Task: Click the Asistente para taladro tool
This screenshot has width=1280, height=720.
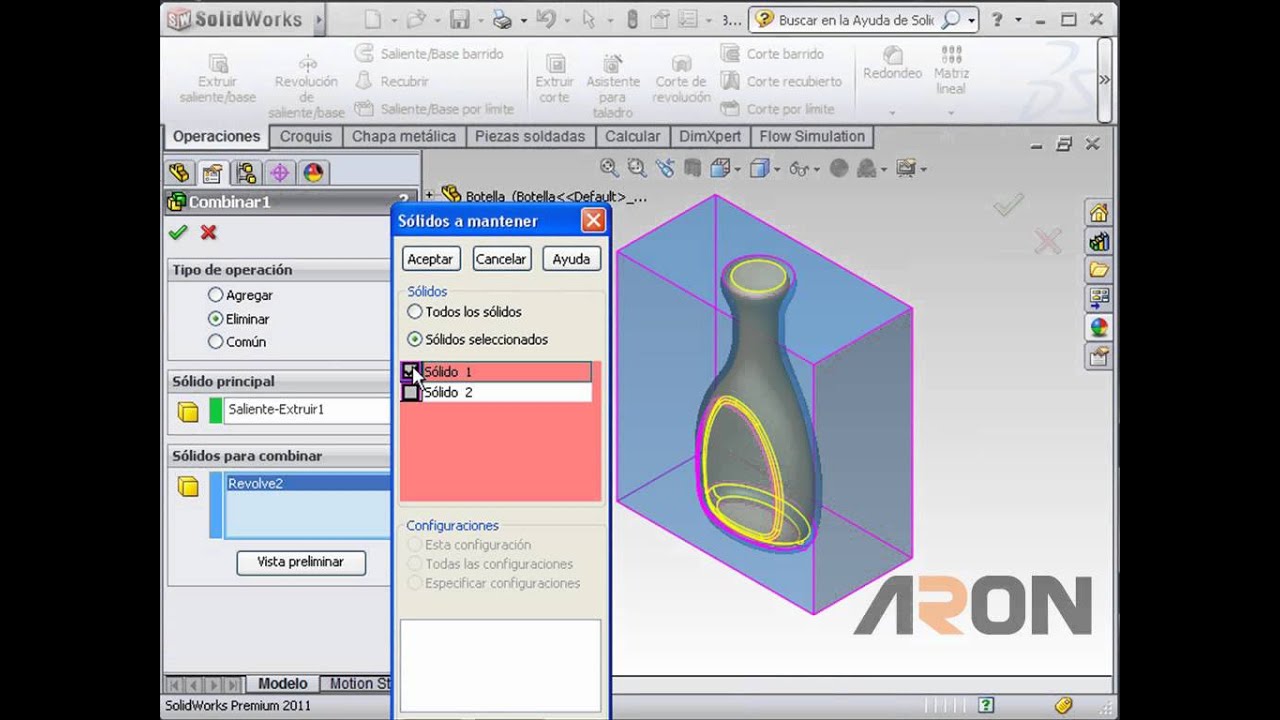Action: tap(612, 85)
